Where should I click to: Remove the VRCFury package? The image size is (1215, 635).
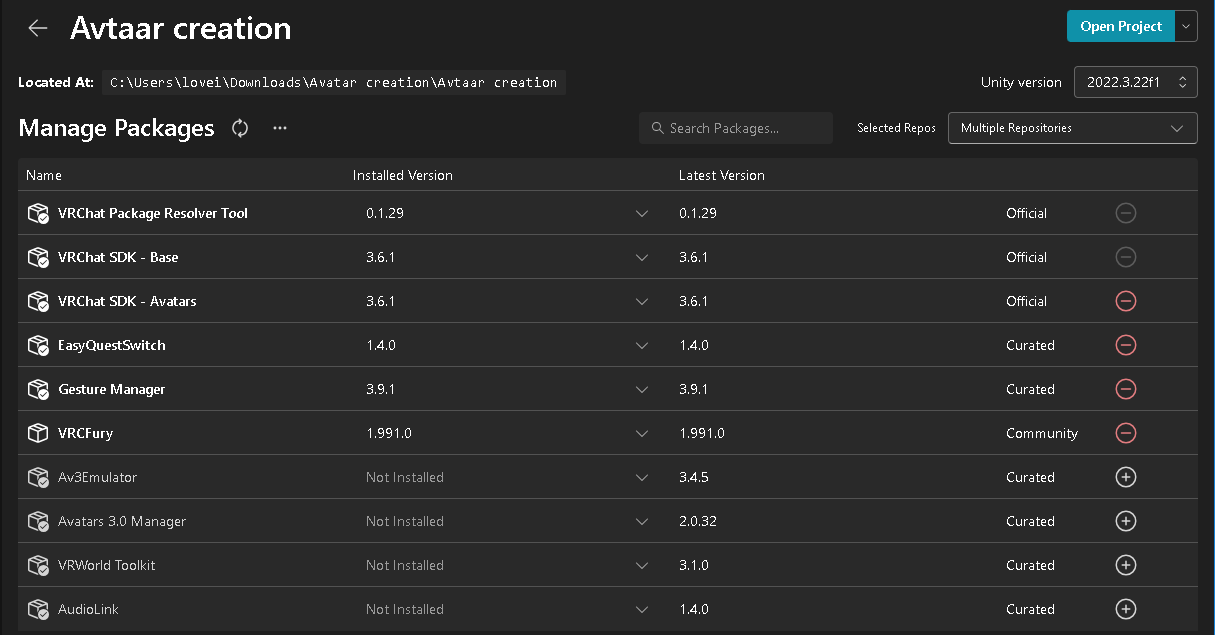[1125, 433]
